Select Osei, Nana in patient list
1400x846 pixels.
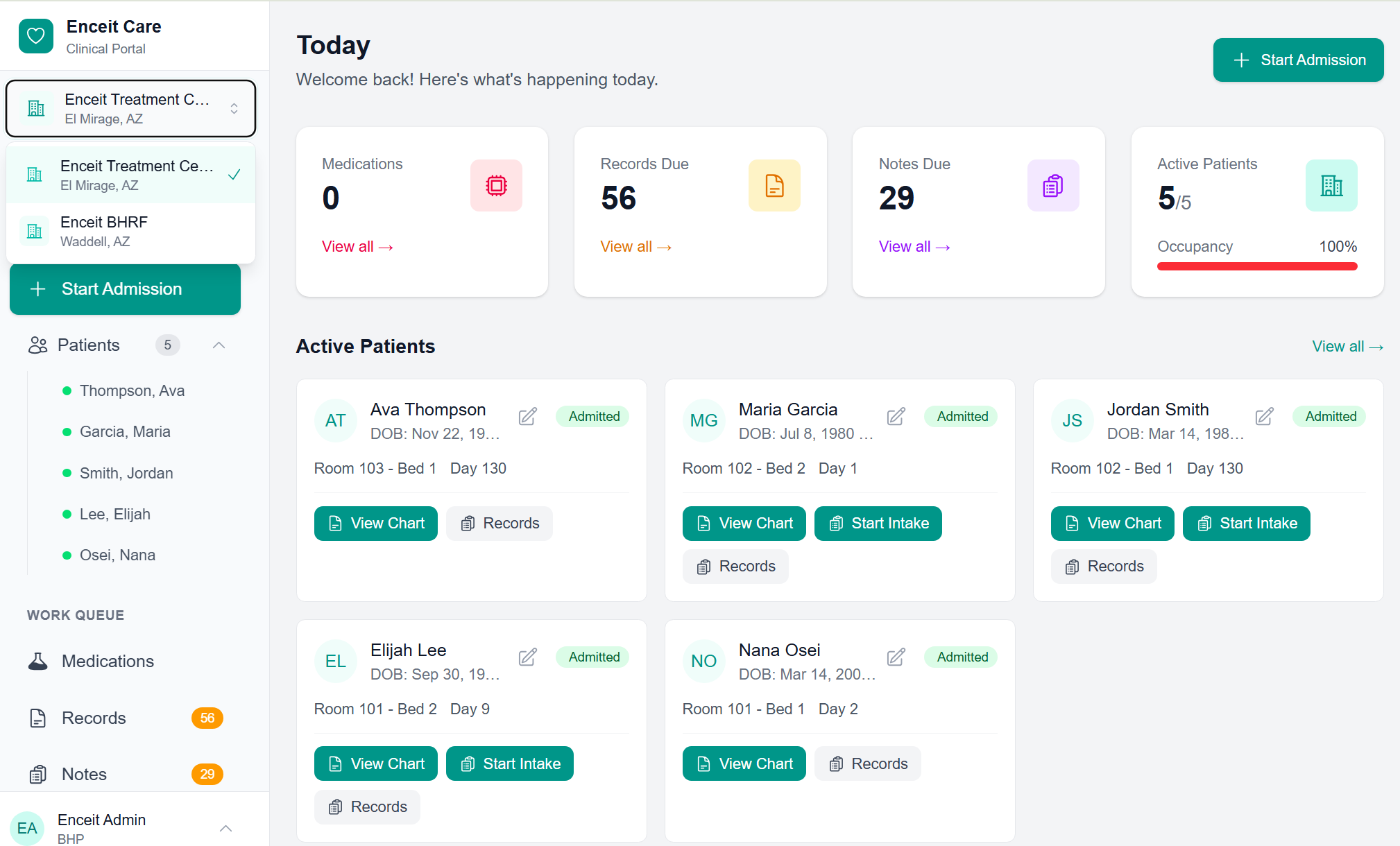(x=117, y=555)
